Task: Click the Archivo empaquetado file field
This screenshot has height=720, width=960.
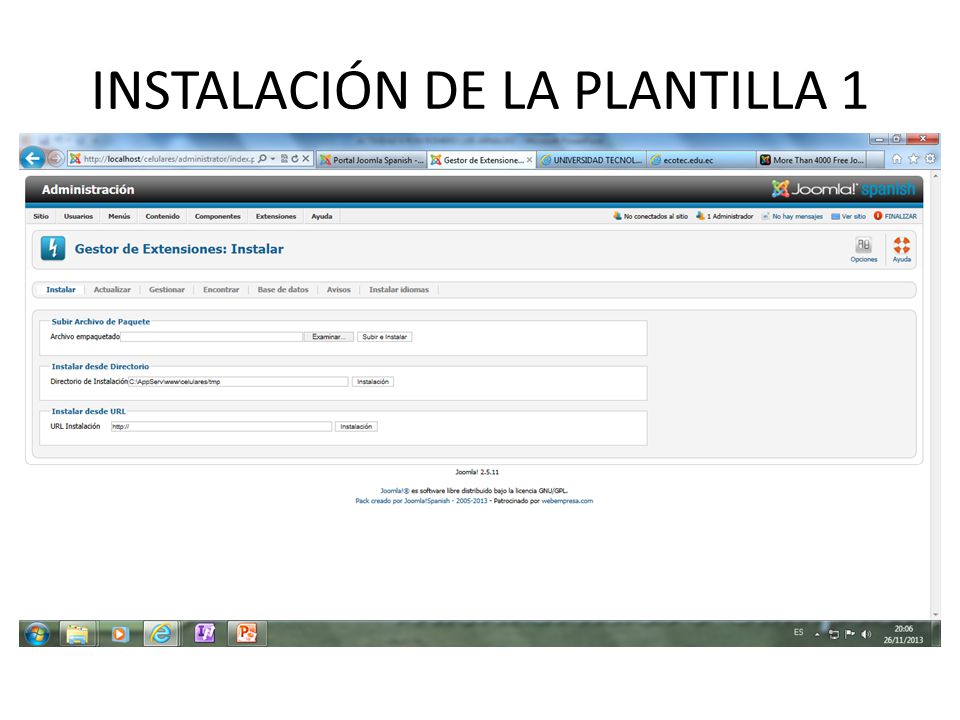Action: pos(212,337)
